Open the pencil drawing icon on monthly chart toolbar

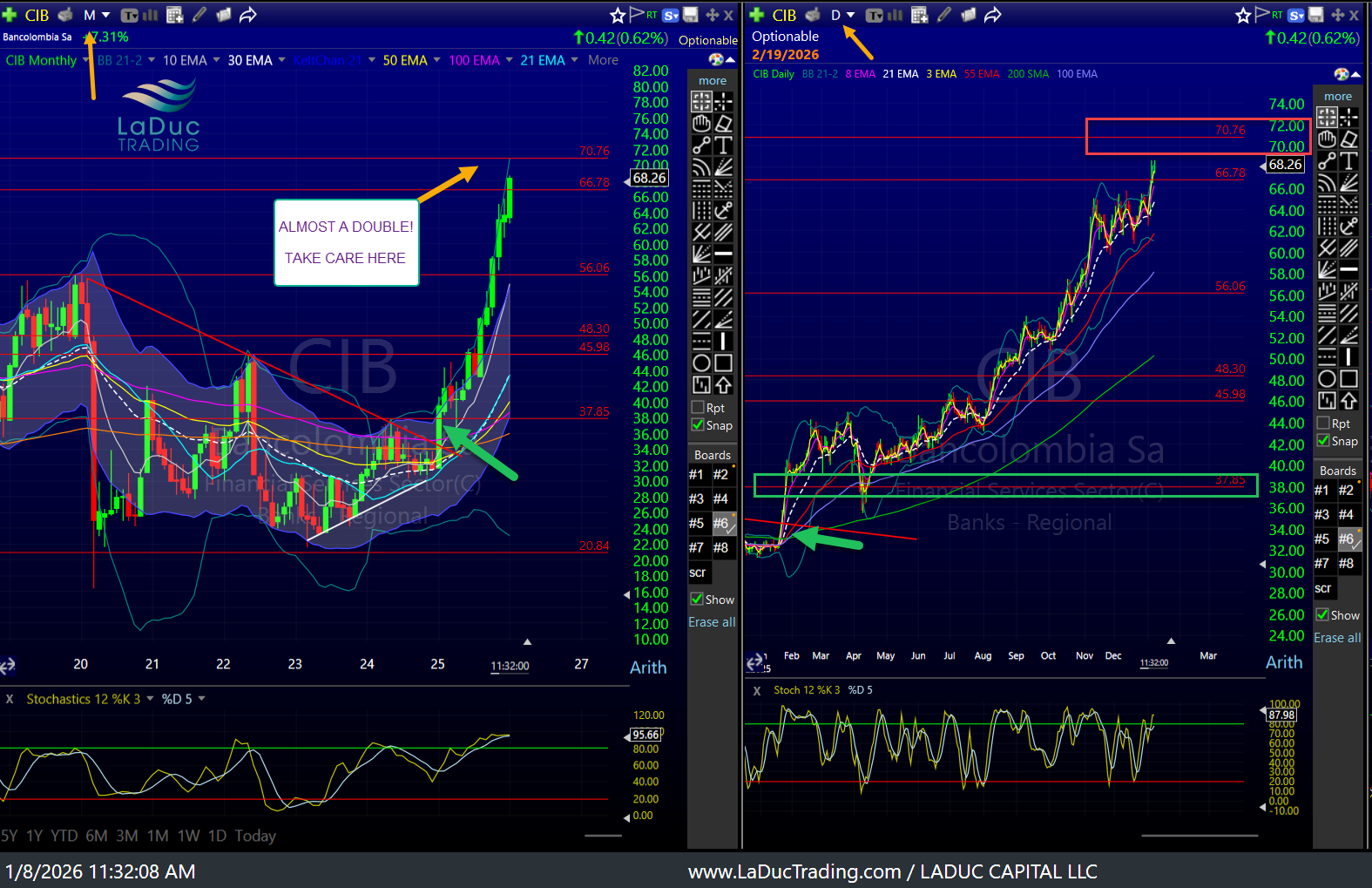(199, 15)
